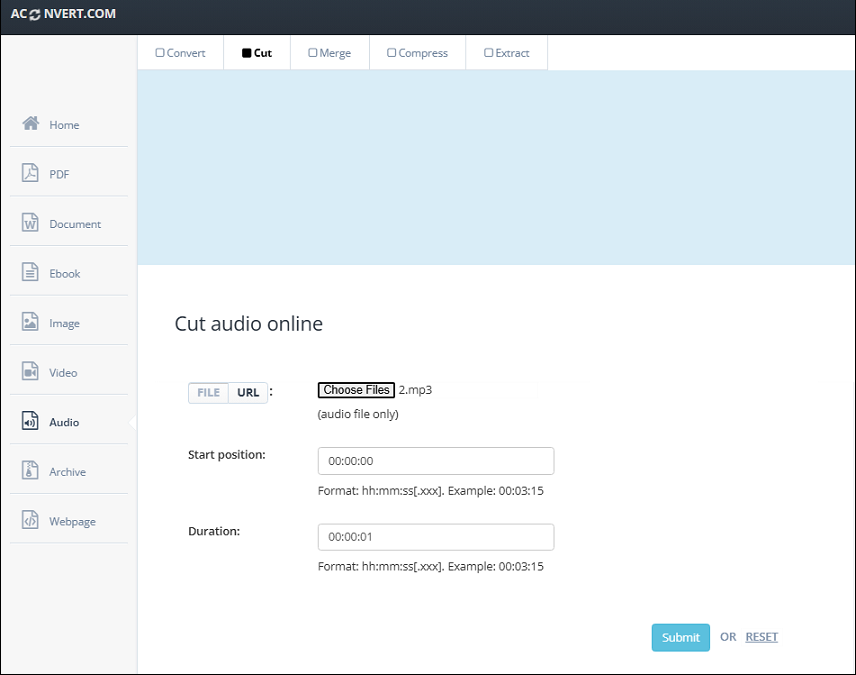
Task: Select the FILE source toggle
Action: pyautogui.click(x=209, y=393)
